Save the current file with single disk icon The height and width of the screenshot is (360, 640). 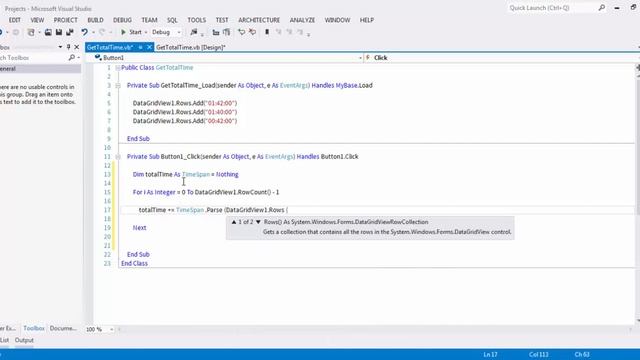point(59,32)
